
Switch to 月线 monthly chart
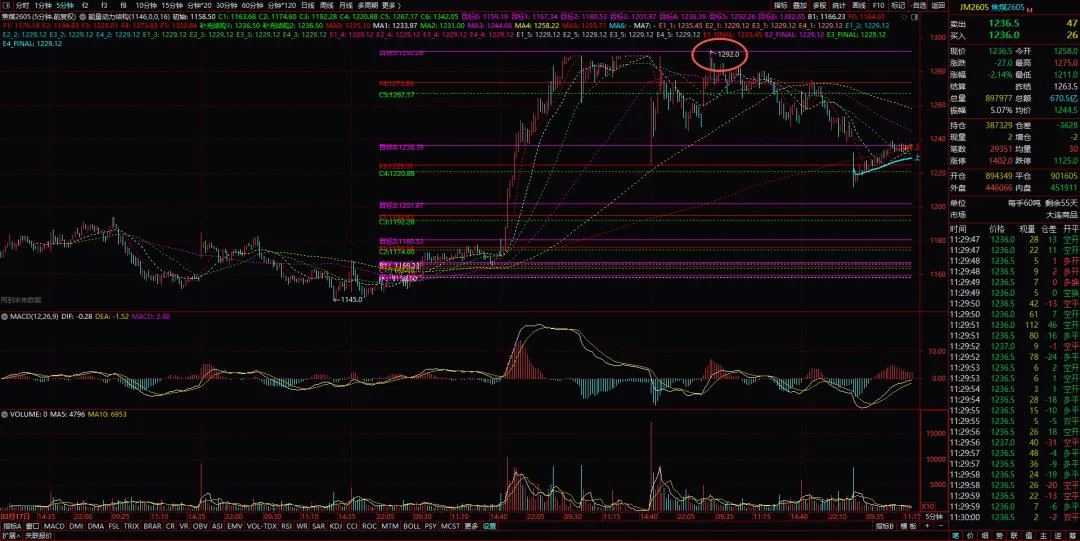346,6
